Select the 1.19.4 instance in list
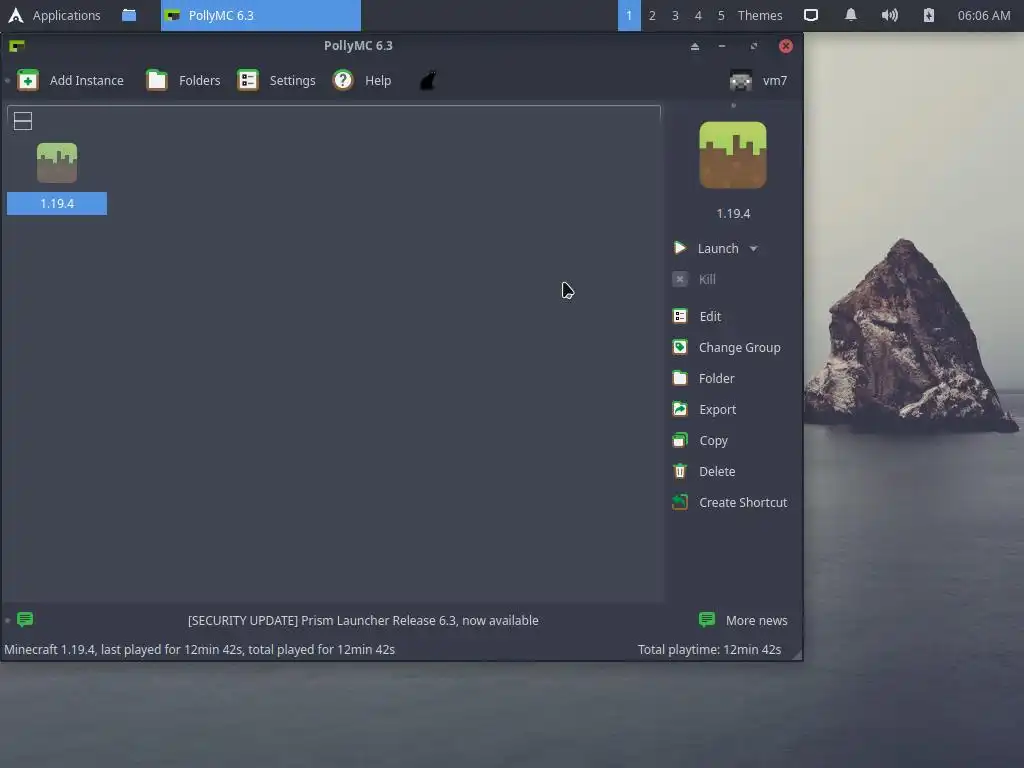The width and height of the screenshot is (1024, 768). [57, 178]
